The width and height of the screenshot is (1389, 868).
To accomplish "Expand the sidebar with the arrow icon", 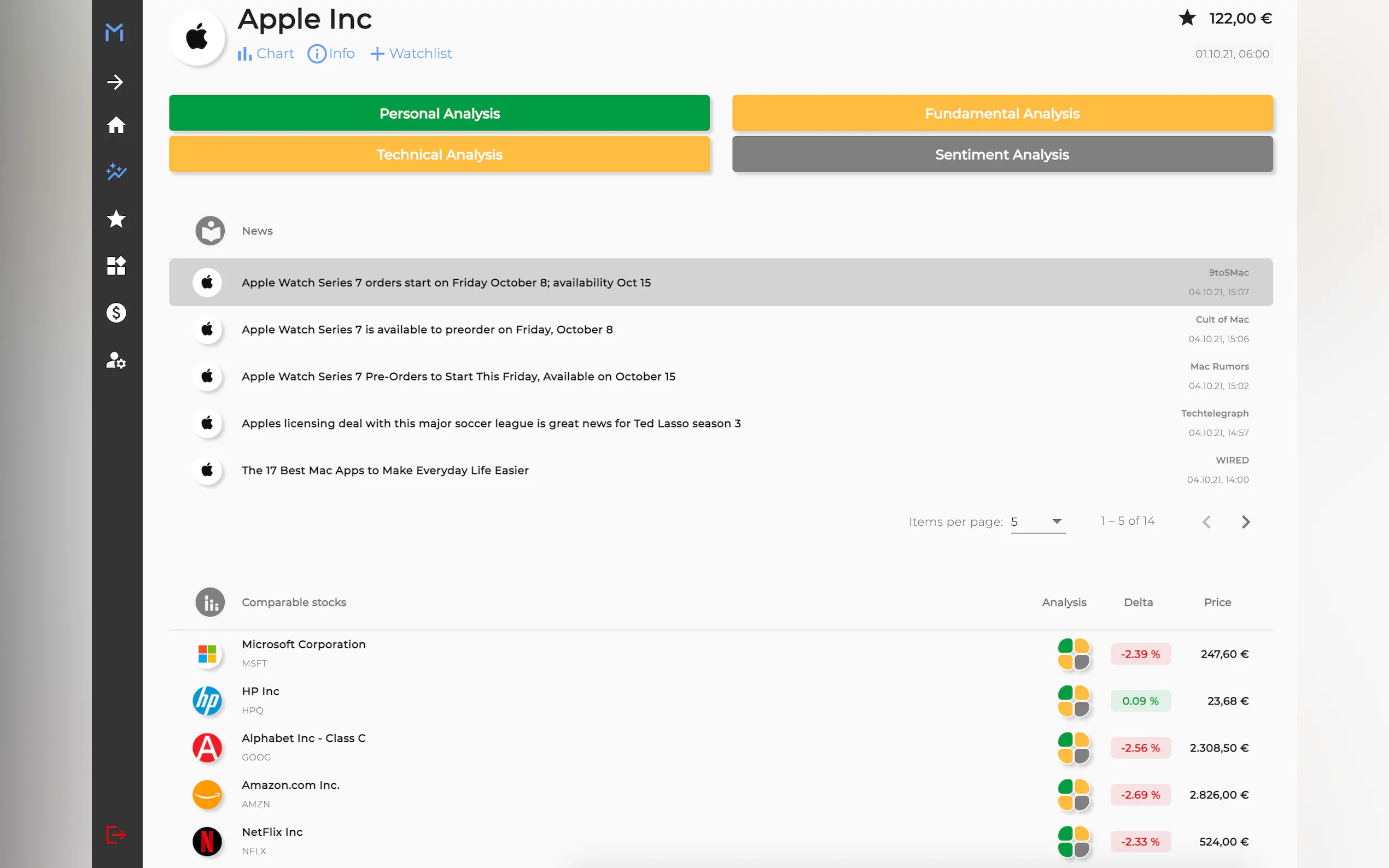I will (x=115, y=82).
